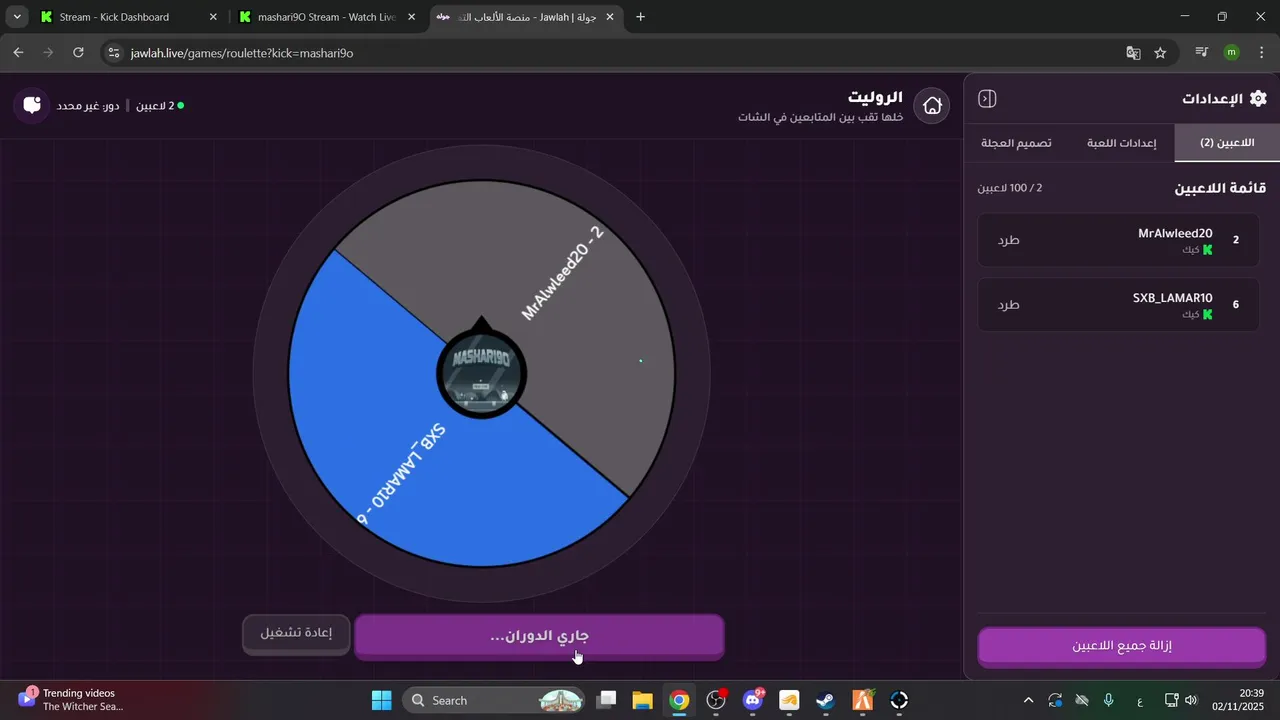
Task: Open Task View in taskbar
Action: point(606,700)
